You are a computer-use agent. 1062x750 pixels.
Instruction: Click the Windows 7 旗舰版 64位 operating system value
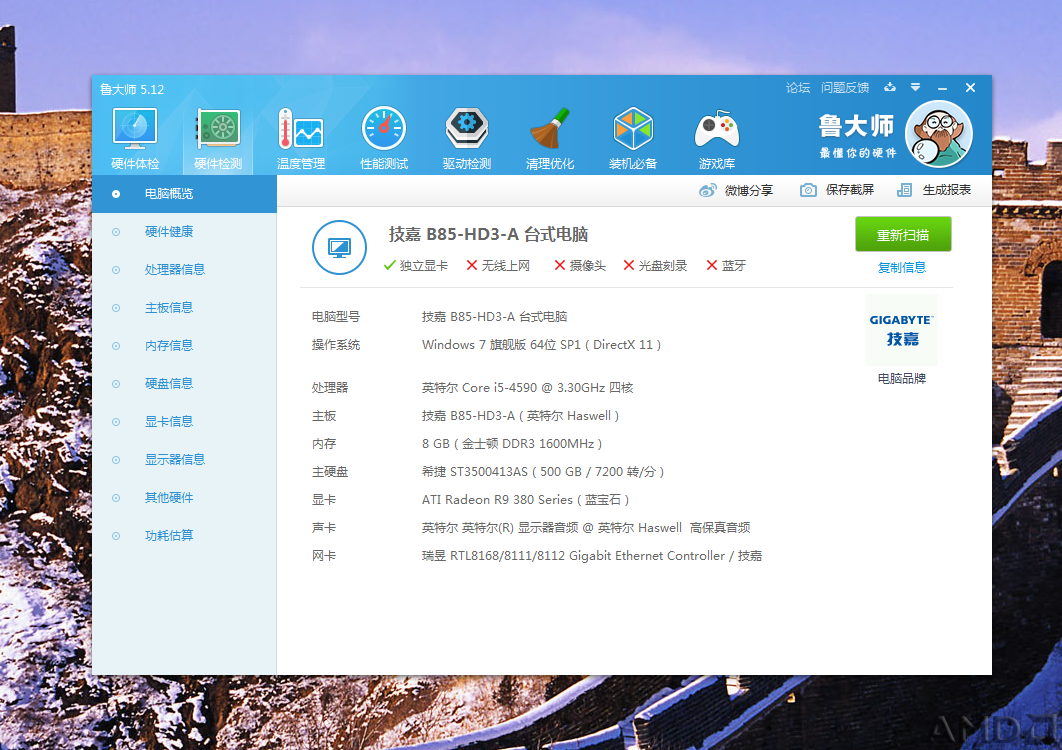[541, 345]
